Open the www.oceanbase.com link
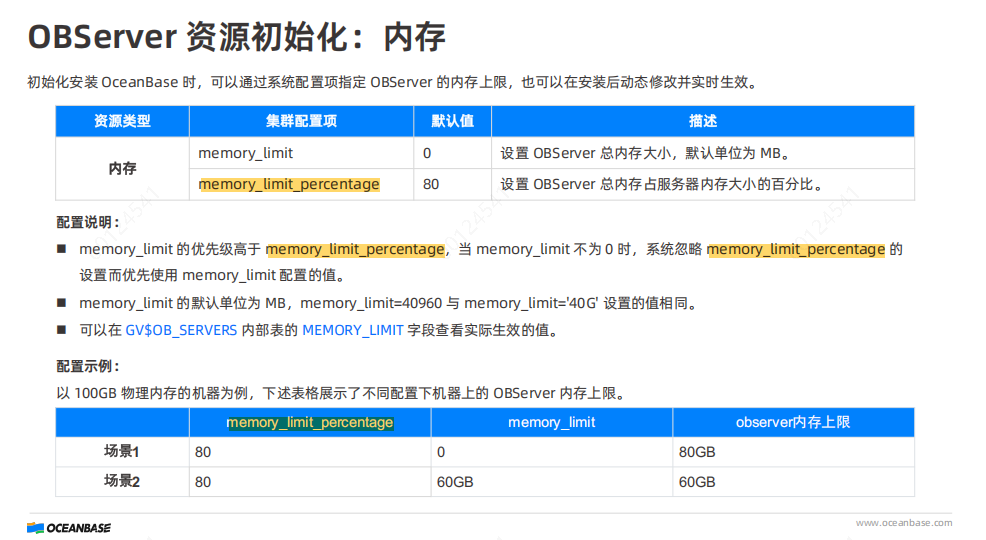986x540 pixels. click(x=904, y=523)
